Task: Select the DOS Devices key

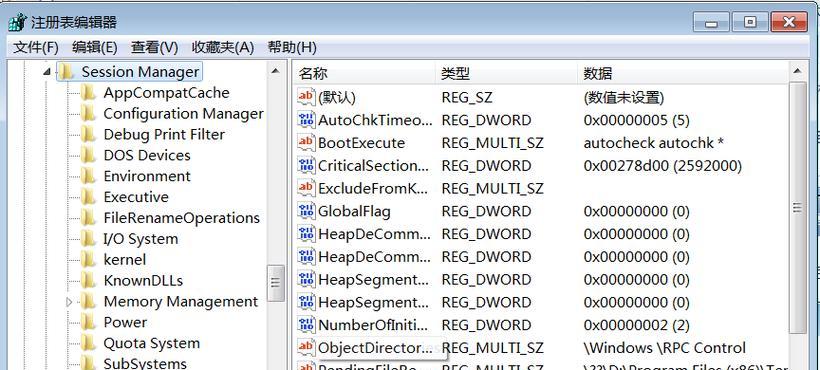Action: (x=147, y=155)
